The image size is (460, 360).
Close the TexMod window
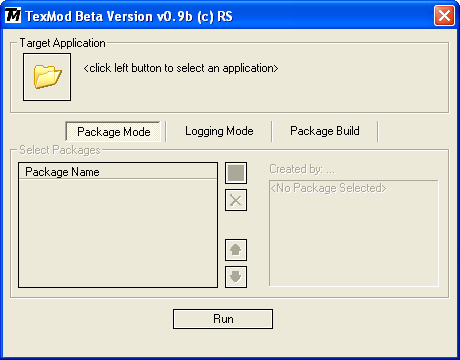tap(444, 16)
